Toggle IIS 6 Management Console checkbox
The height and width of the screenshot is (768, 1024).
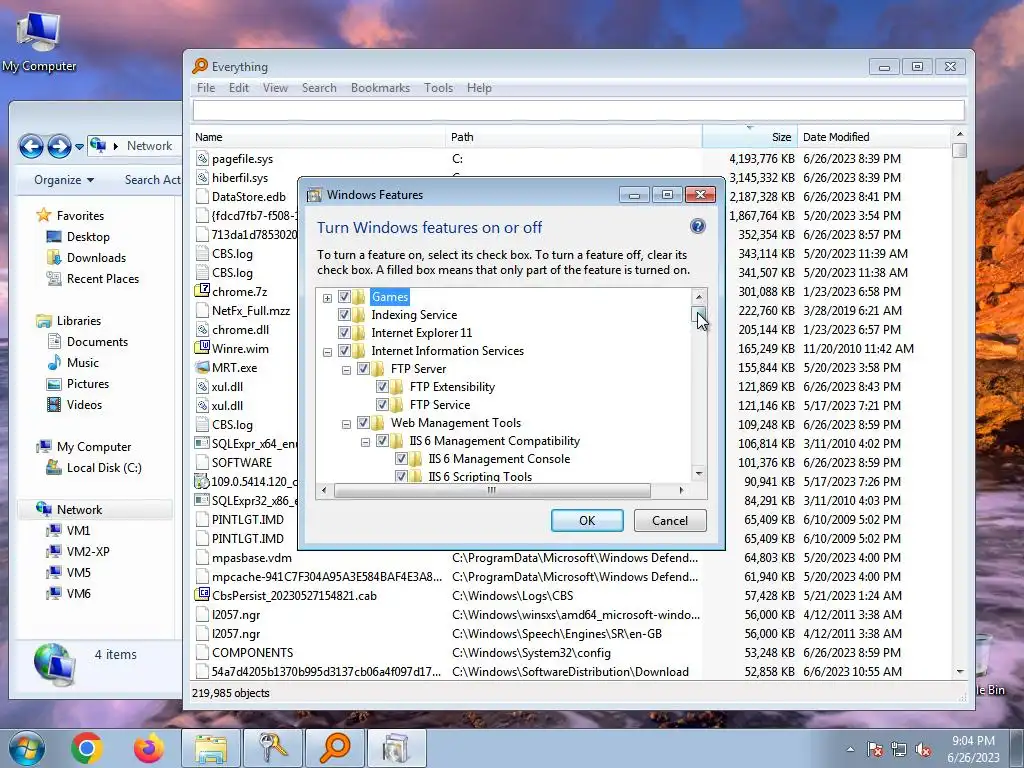401,458
